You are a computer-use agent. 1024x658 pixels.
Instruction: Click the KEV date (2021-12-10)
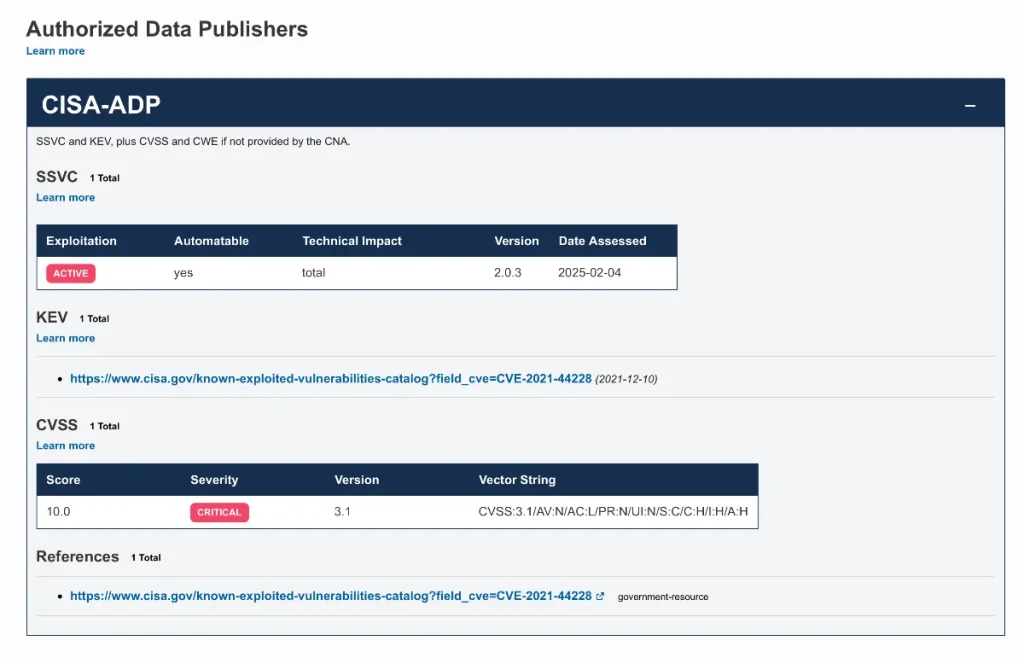626,379
